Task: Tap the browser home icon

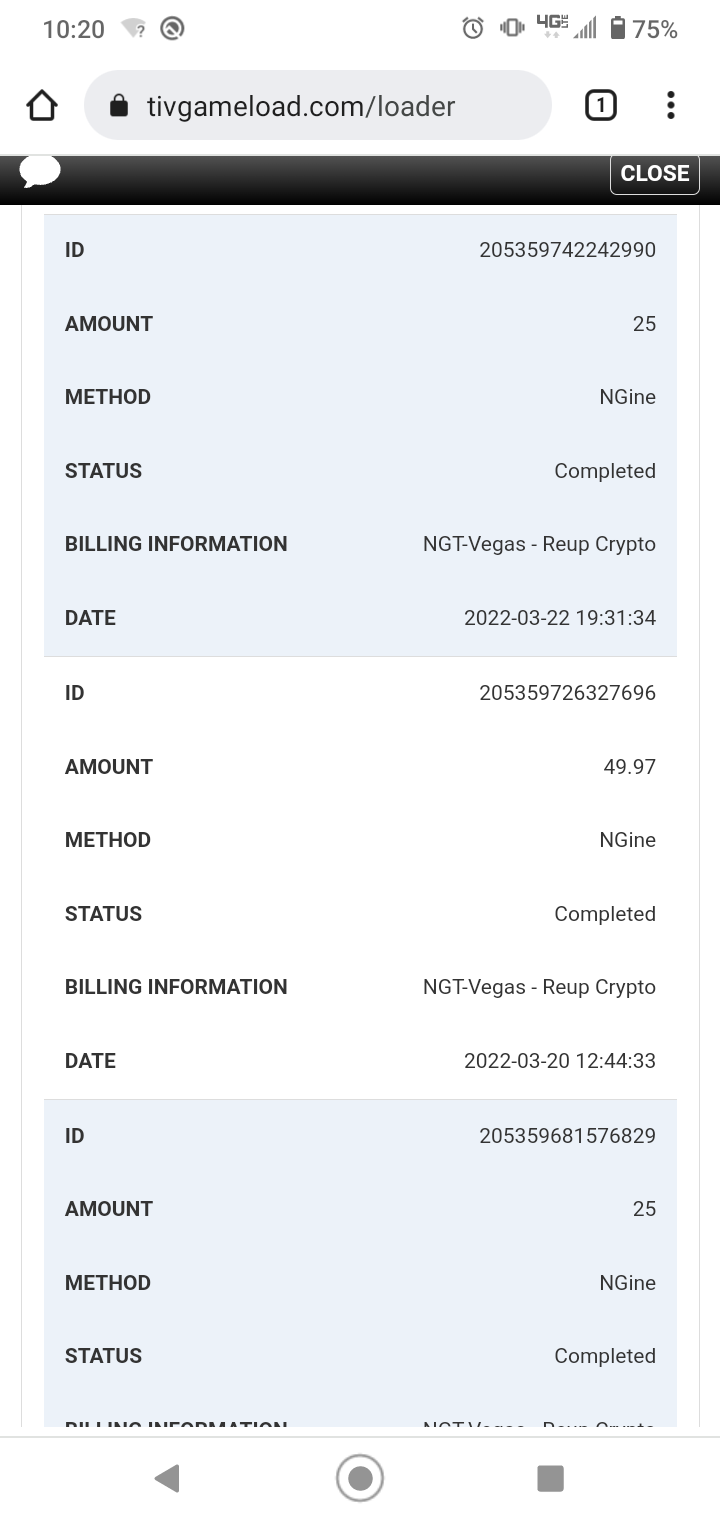Action: pyautogui.click(x=42, y=105)
